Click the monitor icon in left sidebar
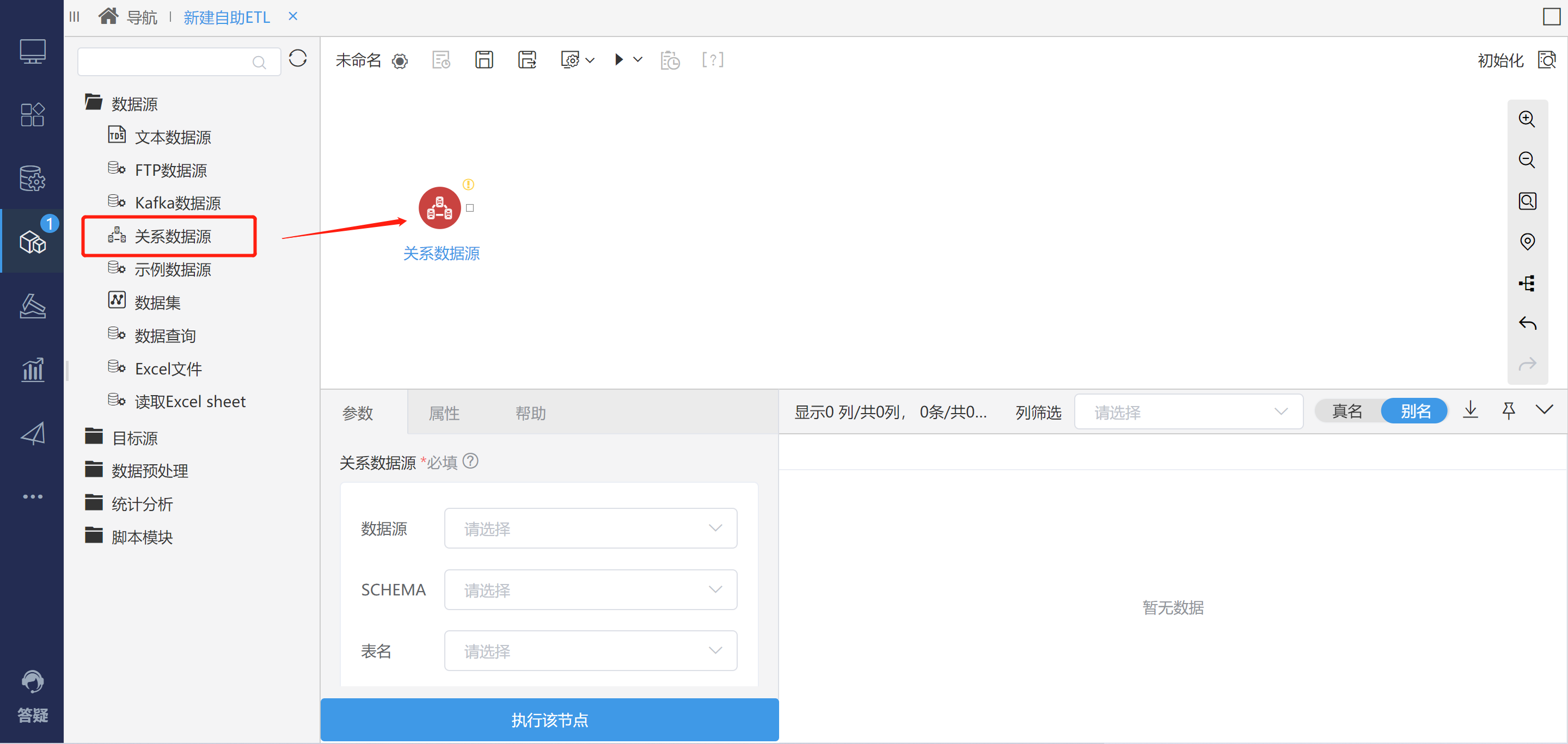Viewport: 1568px width, 744px height. click(x=32, y=52)
